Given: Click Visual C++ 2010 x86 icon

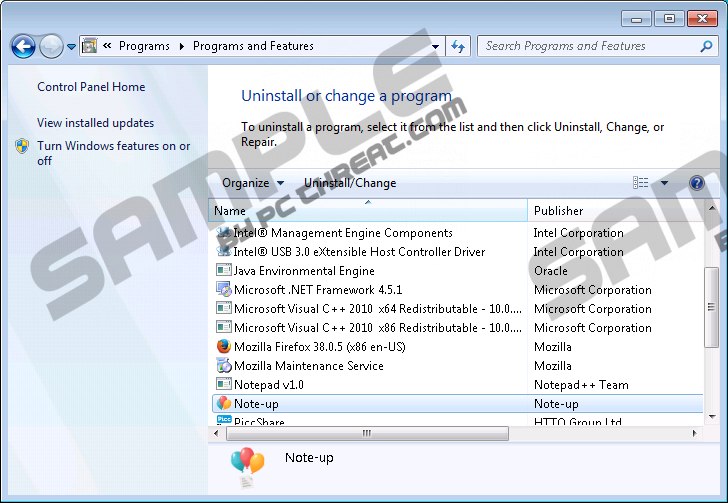Looking at the screenshot, I should click(x=224, y=327).
